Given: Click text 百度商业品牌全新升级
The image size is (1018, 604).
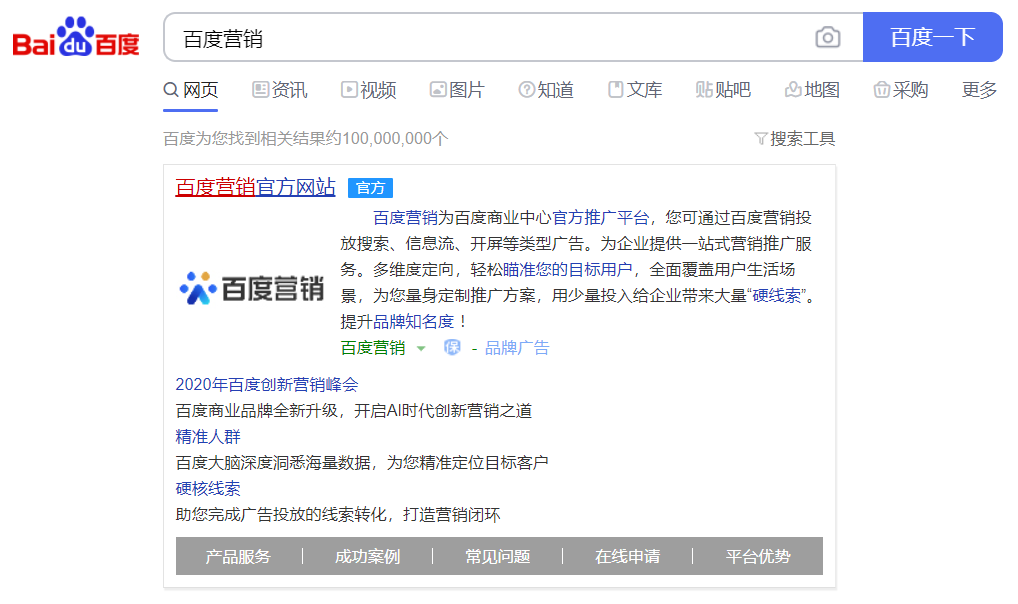Looking at the screenshot, I should pyautogui.click(x=256, y=410).
